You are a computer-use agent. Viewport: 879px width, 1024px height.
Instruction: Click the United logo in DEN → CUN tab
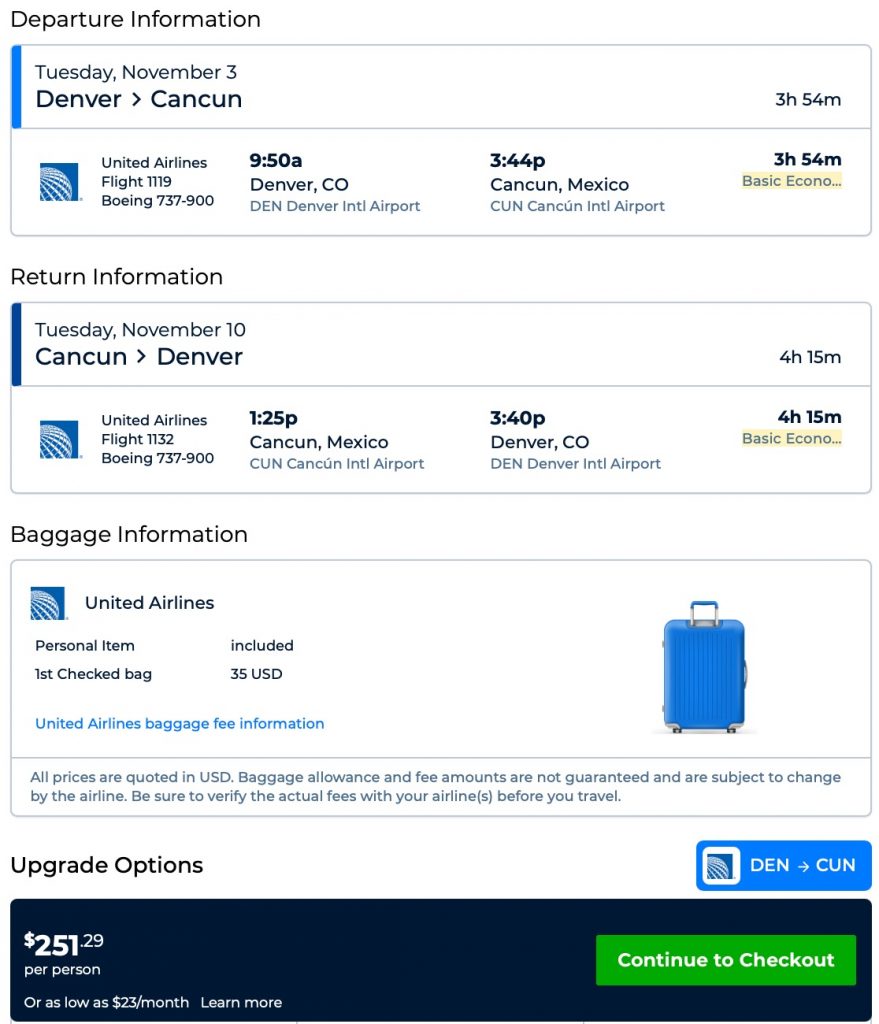pyautogui.click(x=720, y=866)
